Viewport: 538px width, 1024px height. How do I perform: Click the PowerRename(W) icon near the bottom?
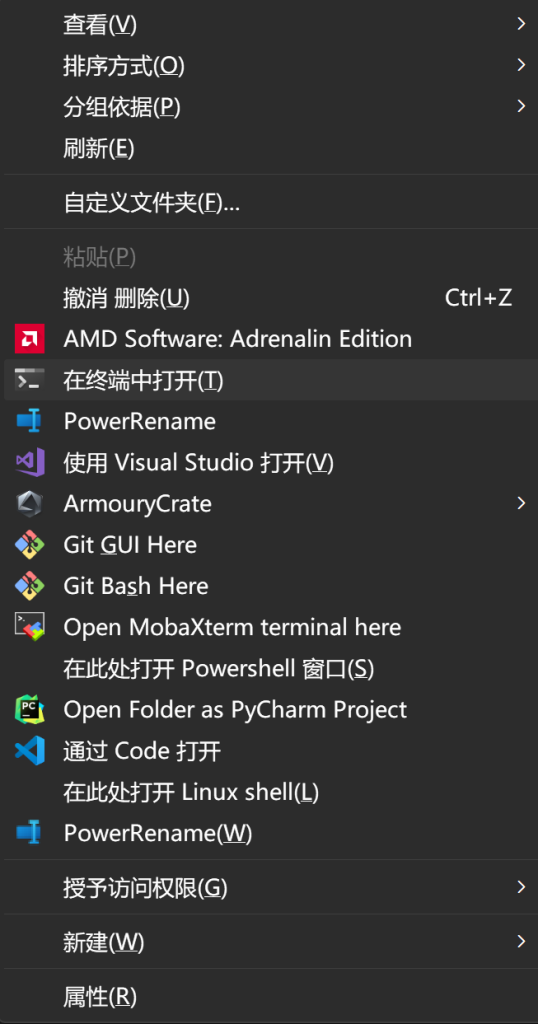click(x=29, y=833)
